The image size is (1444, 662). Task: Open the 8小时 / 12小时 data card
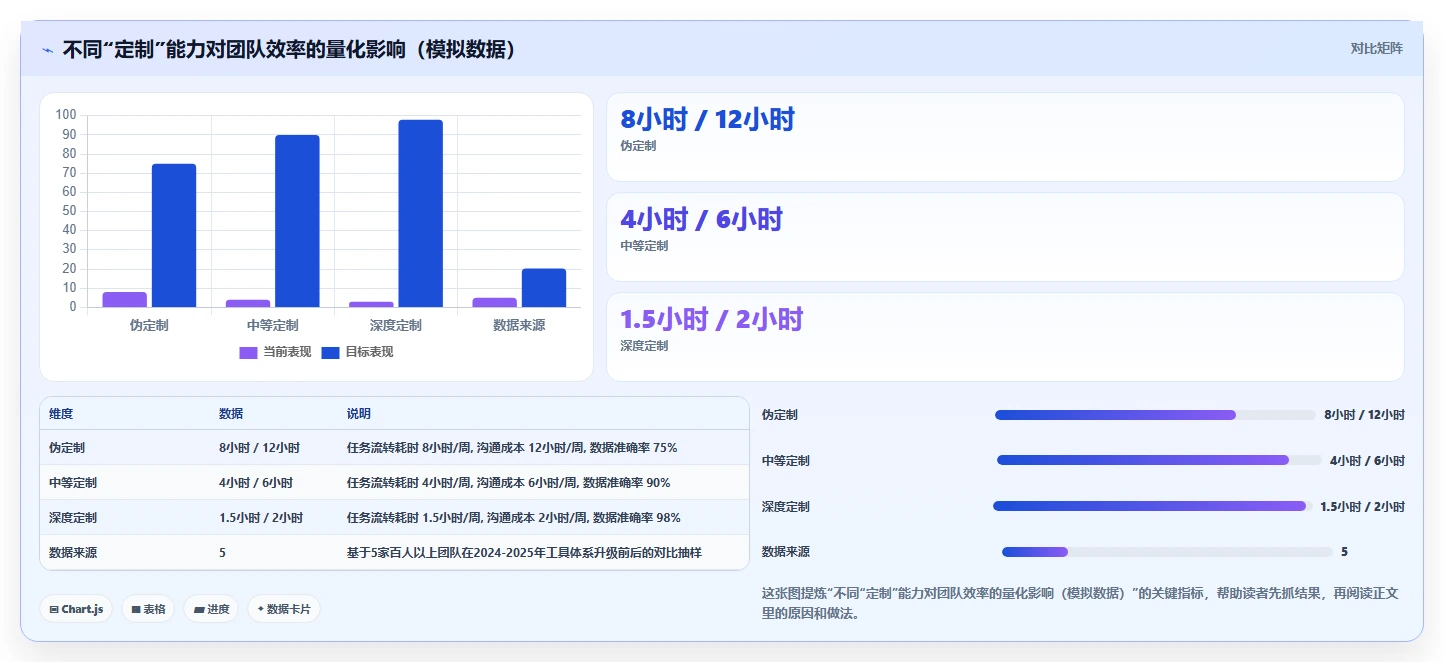pyautogui.click(x=1005, y=137)
